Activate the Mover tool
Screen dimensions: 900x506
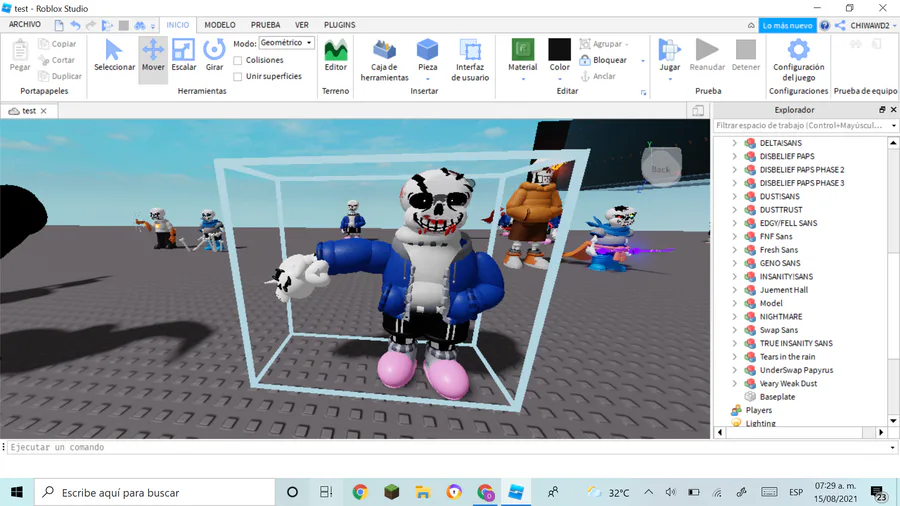tap(153, 56)
